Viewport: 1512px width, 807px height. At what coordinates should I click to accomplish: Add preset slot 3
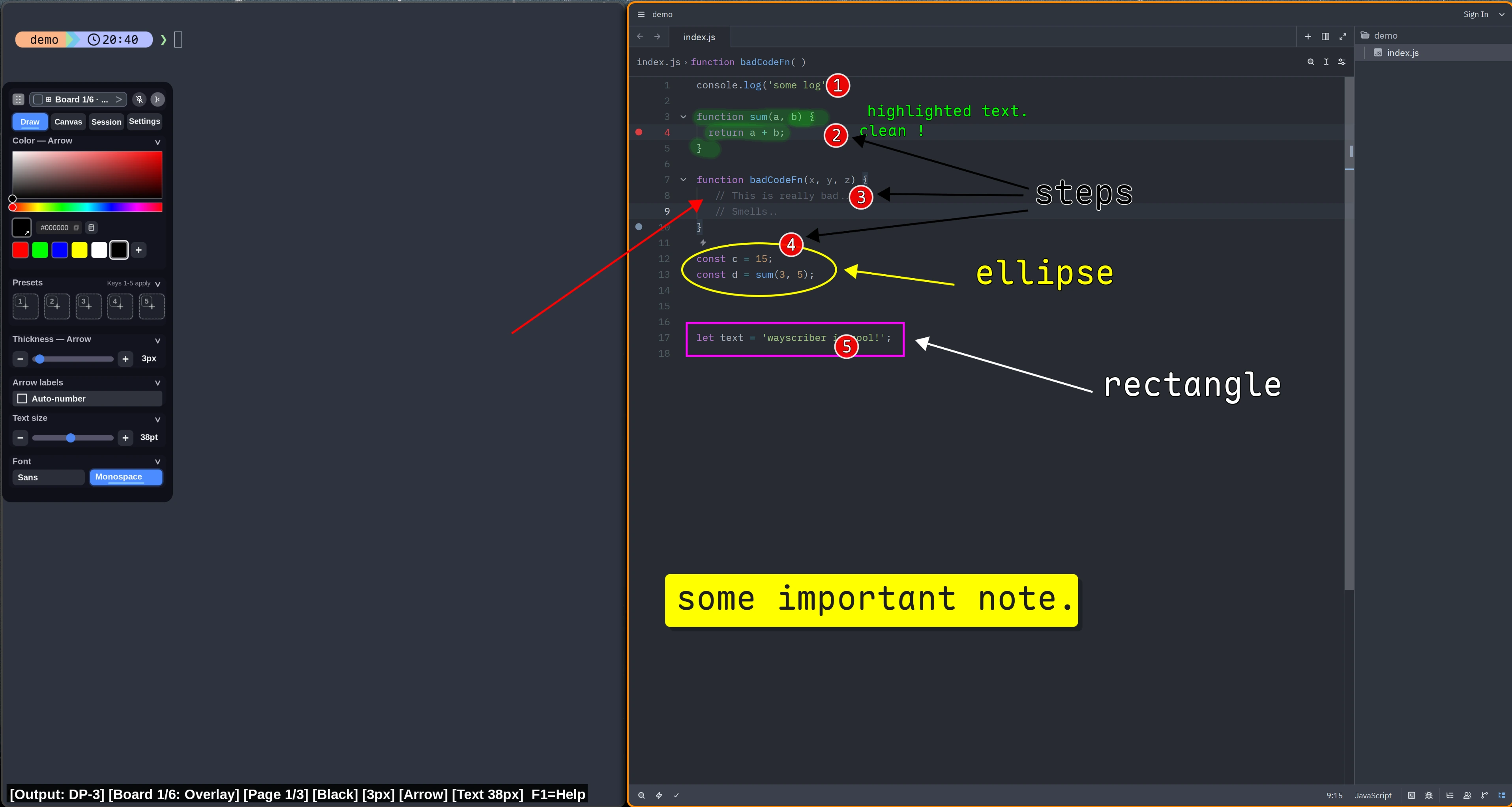pyautogui.click(x=89, y=306)
